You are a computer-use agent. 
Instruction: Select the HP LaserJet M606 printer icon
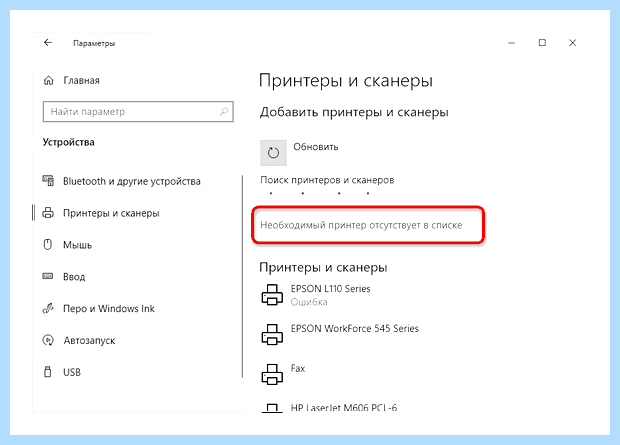point(272,408)
